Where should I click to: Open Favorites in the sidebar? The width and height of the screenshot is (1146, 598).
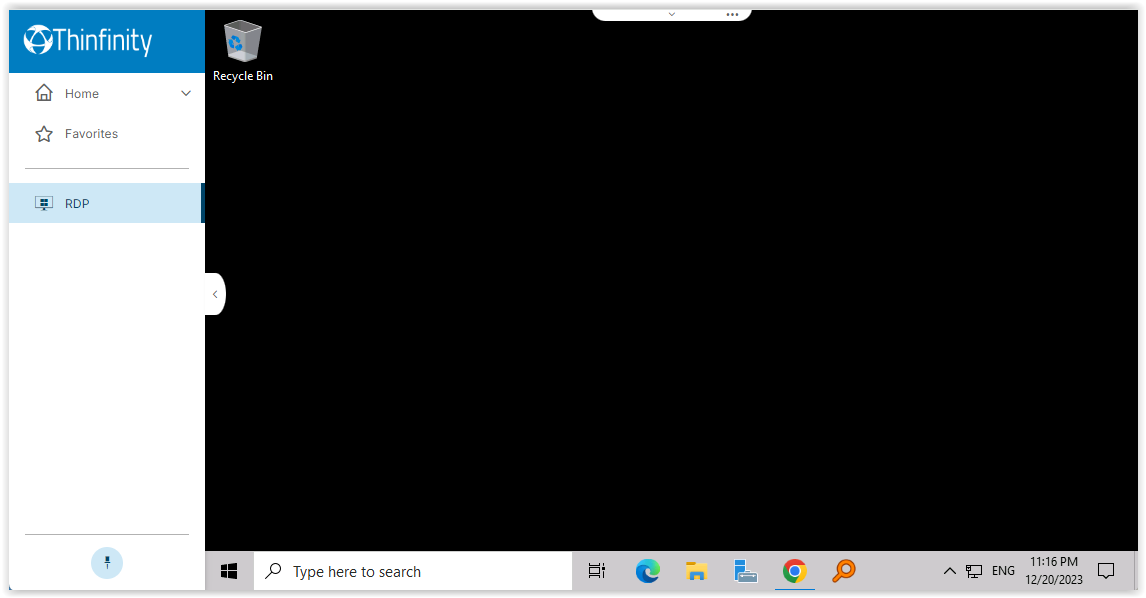[91, 134]
